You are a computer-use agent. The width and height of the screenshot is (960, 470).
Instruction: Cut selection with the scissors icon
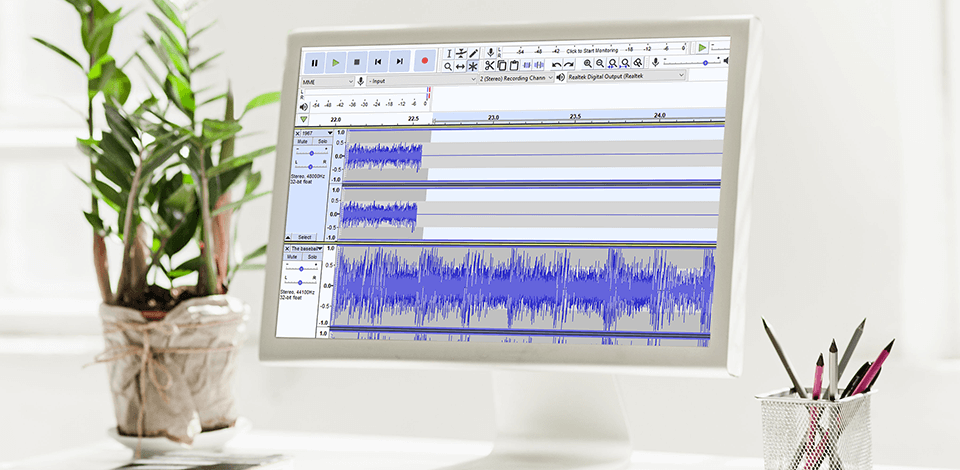tap(489, 65)
